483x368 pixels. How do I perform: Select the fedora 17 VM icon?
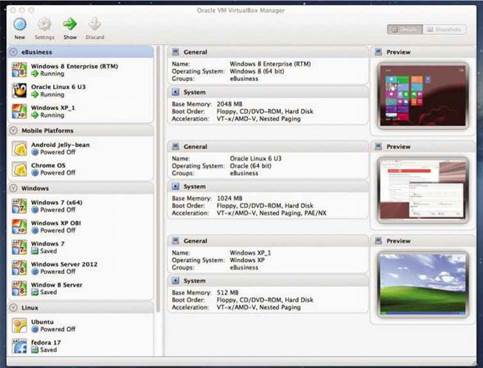tap(19, 346)
